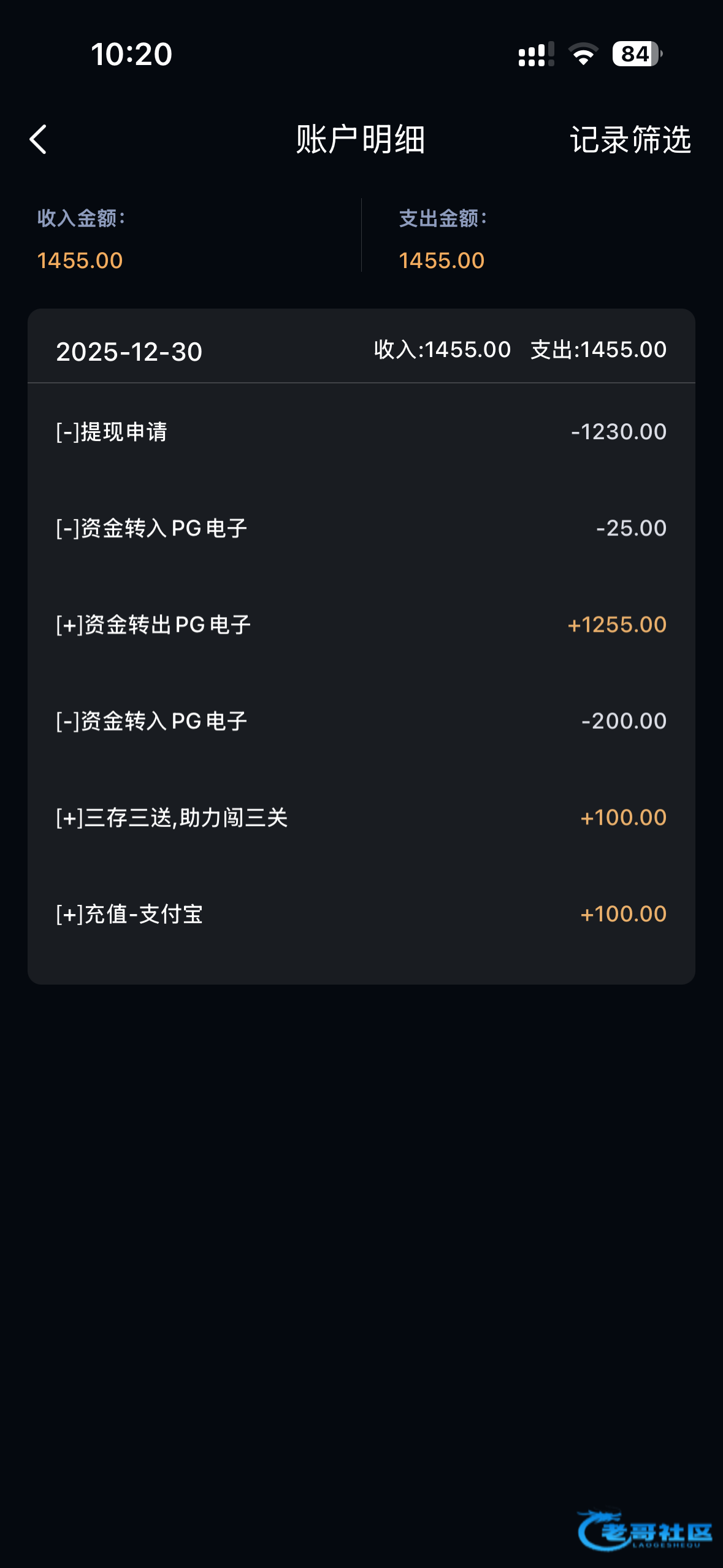The height and width of the screenshot is (1568, 723).
Task: Open the 记录筛选 record filter
Action: [x=630, y=140]
